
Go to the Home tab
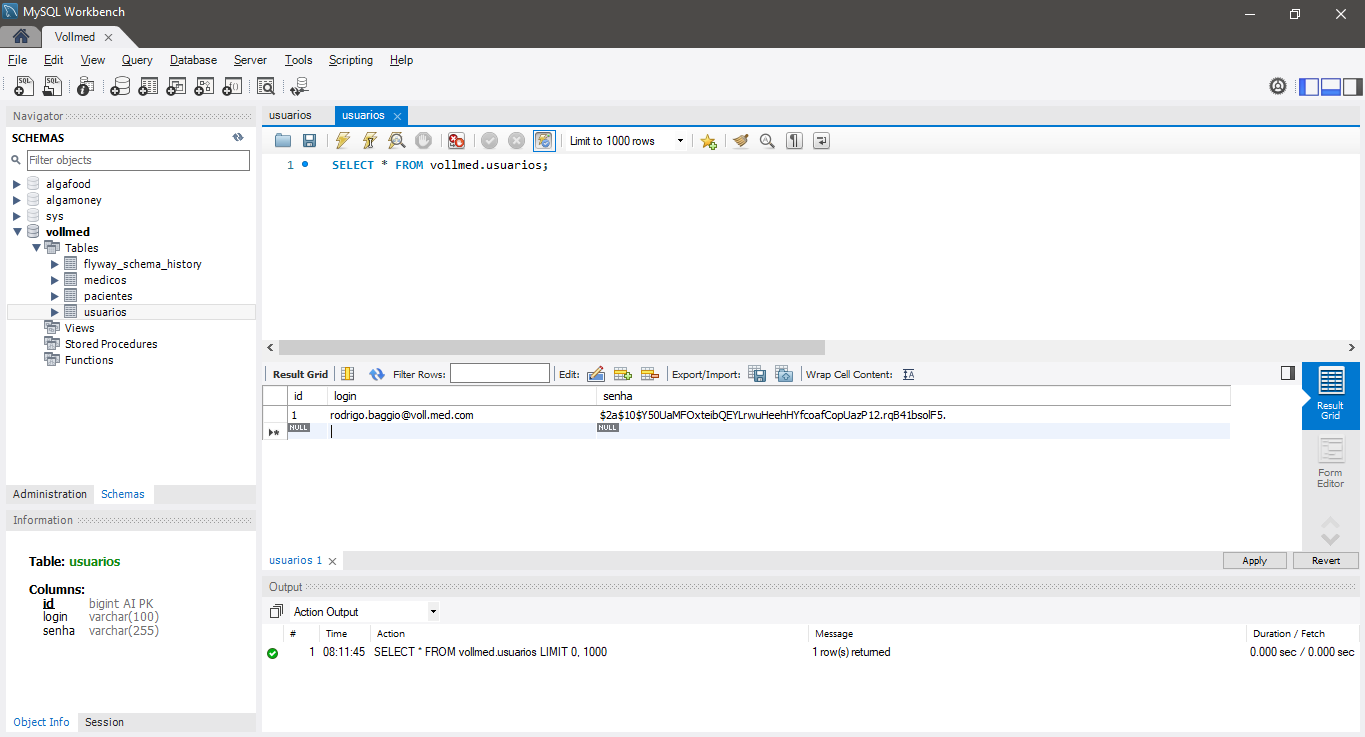[x=20, y=37]
